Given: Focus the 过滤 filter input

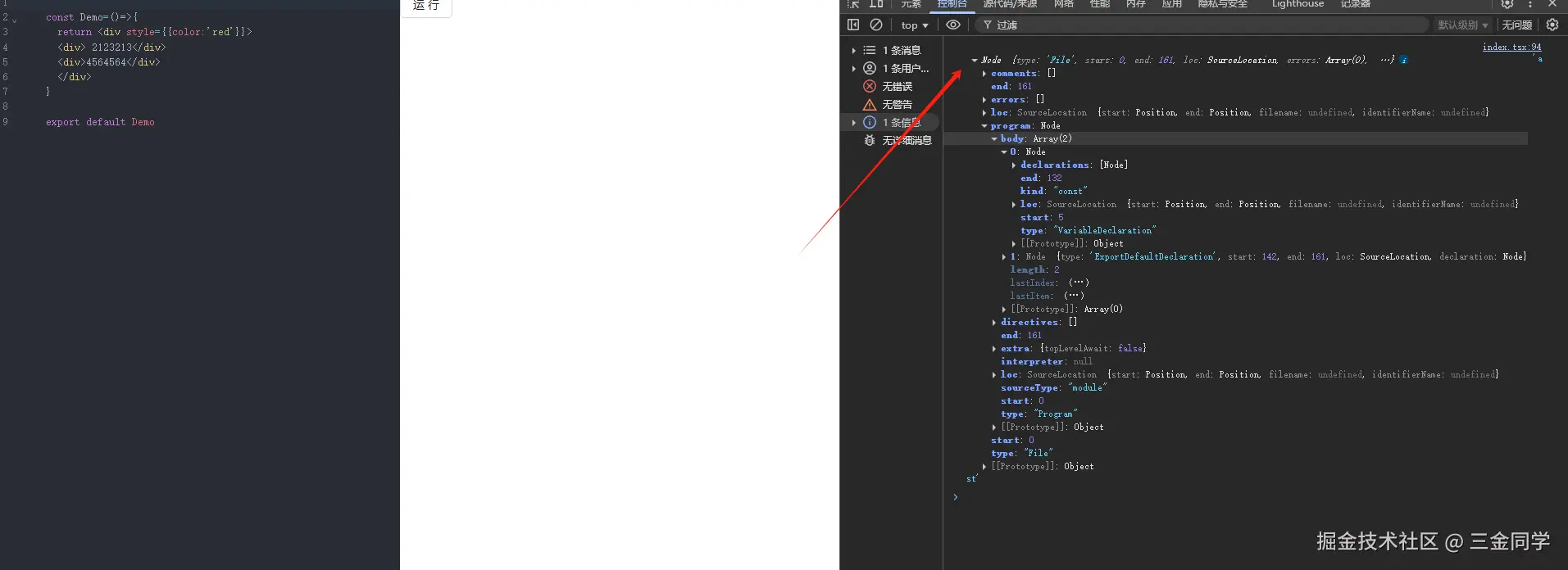Looking at the screenshot, I should pyautogui.click(x=1202, y=25).
